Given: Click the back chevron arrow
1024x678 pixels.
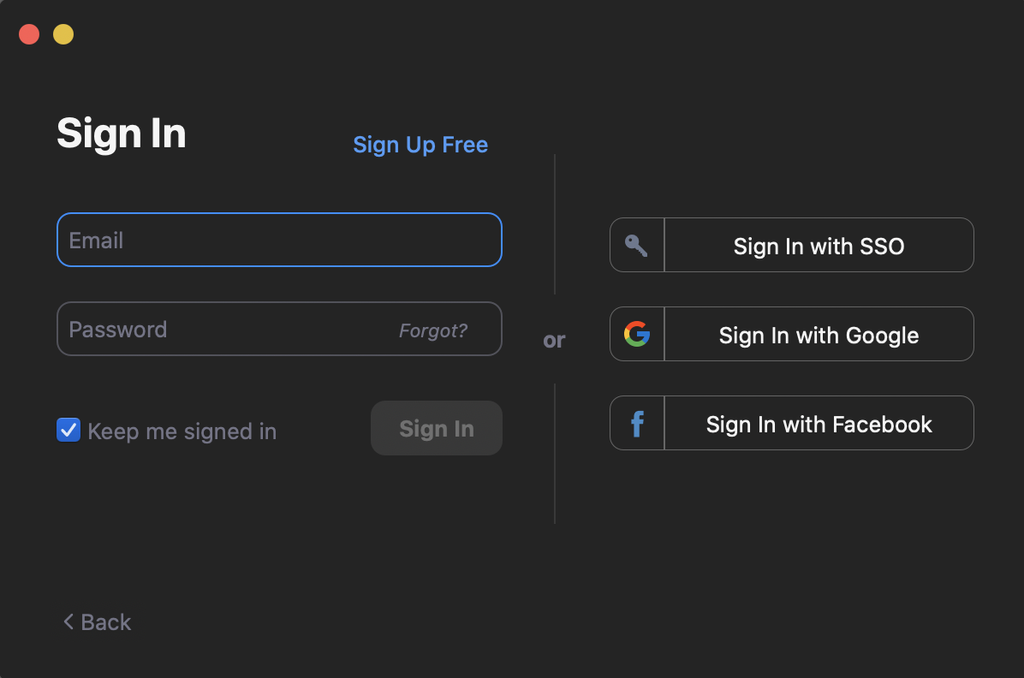Looking at the screenshot, I should point(68,622).
